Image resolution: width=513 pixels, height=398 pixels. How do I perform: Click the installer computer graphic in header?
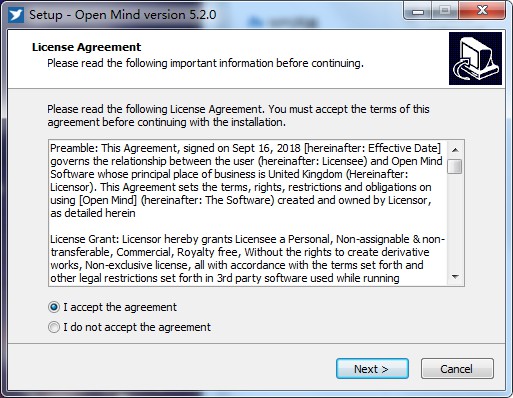(x=475, y=58)
